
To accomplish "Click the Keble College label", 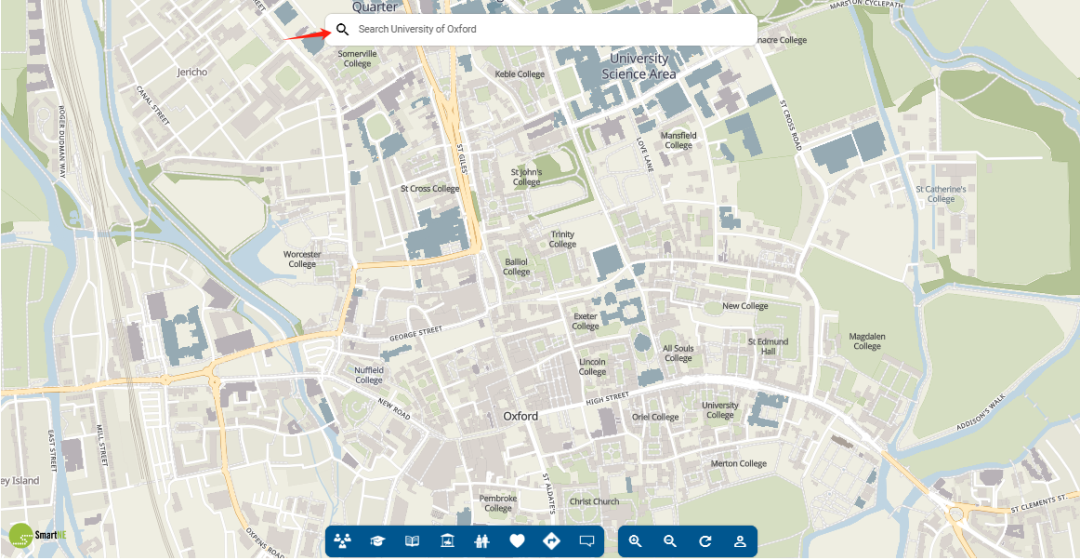I will pyautogui.click(x=519, y=74).
